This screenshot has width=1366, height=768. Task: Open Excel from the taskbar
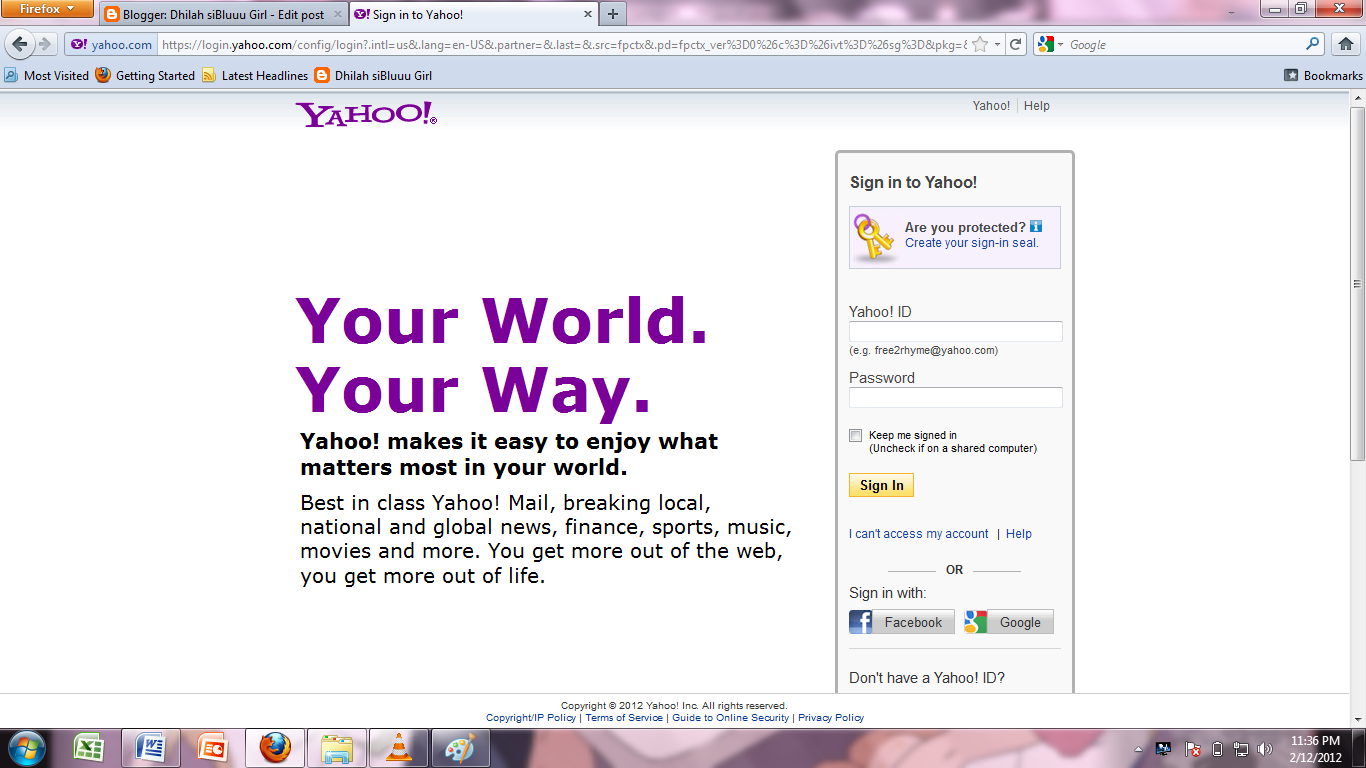(x=89, y=748)
